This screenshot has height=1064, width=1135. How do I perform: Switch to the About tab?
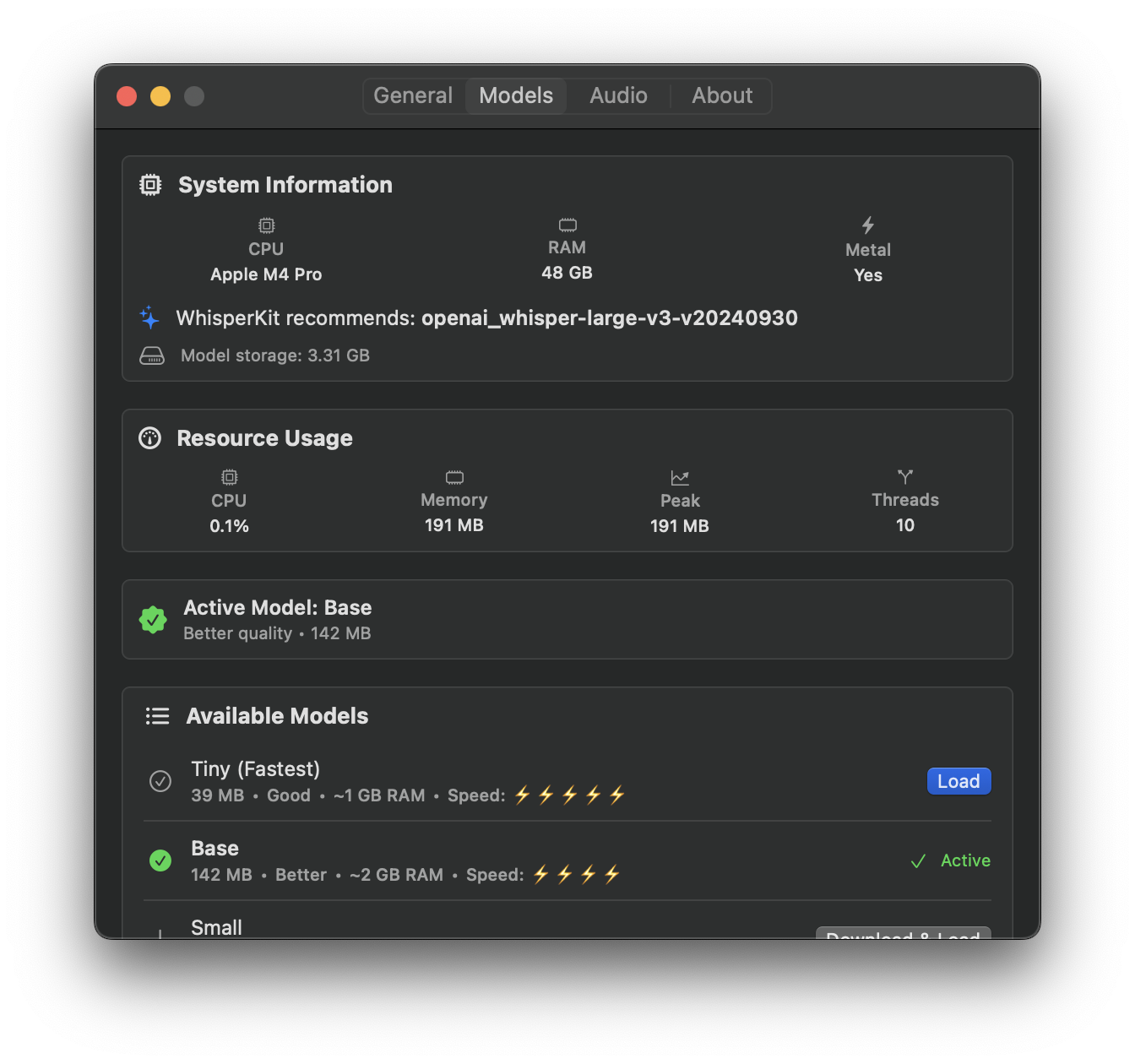[x=722, y=95]
